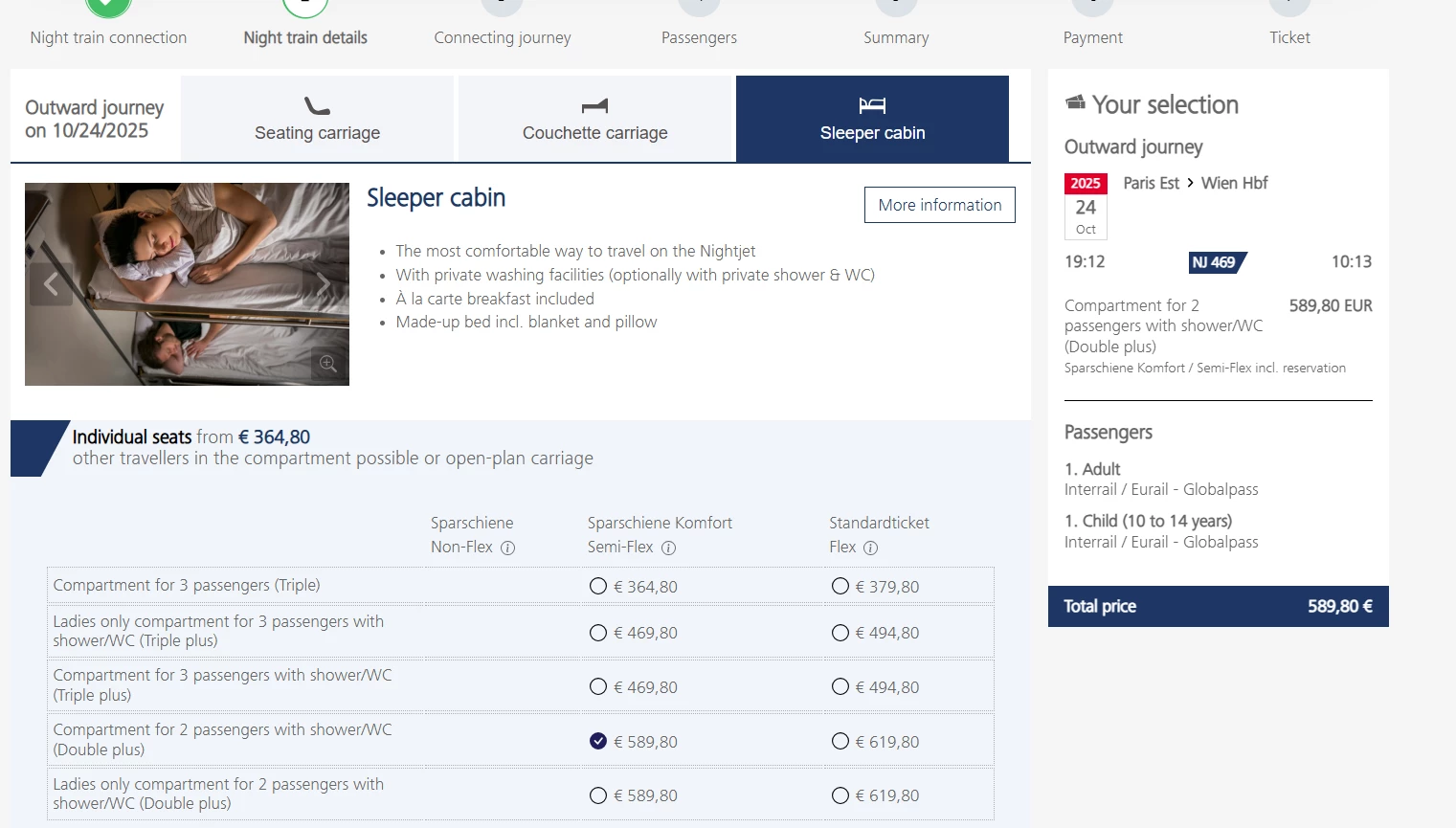Open info icon for Sparschiene Komfort Semi-Flex

(669, 548)
